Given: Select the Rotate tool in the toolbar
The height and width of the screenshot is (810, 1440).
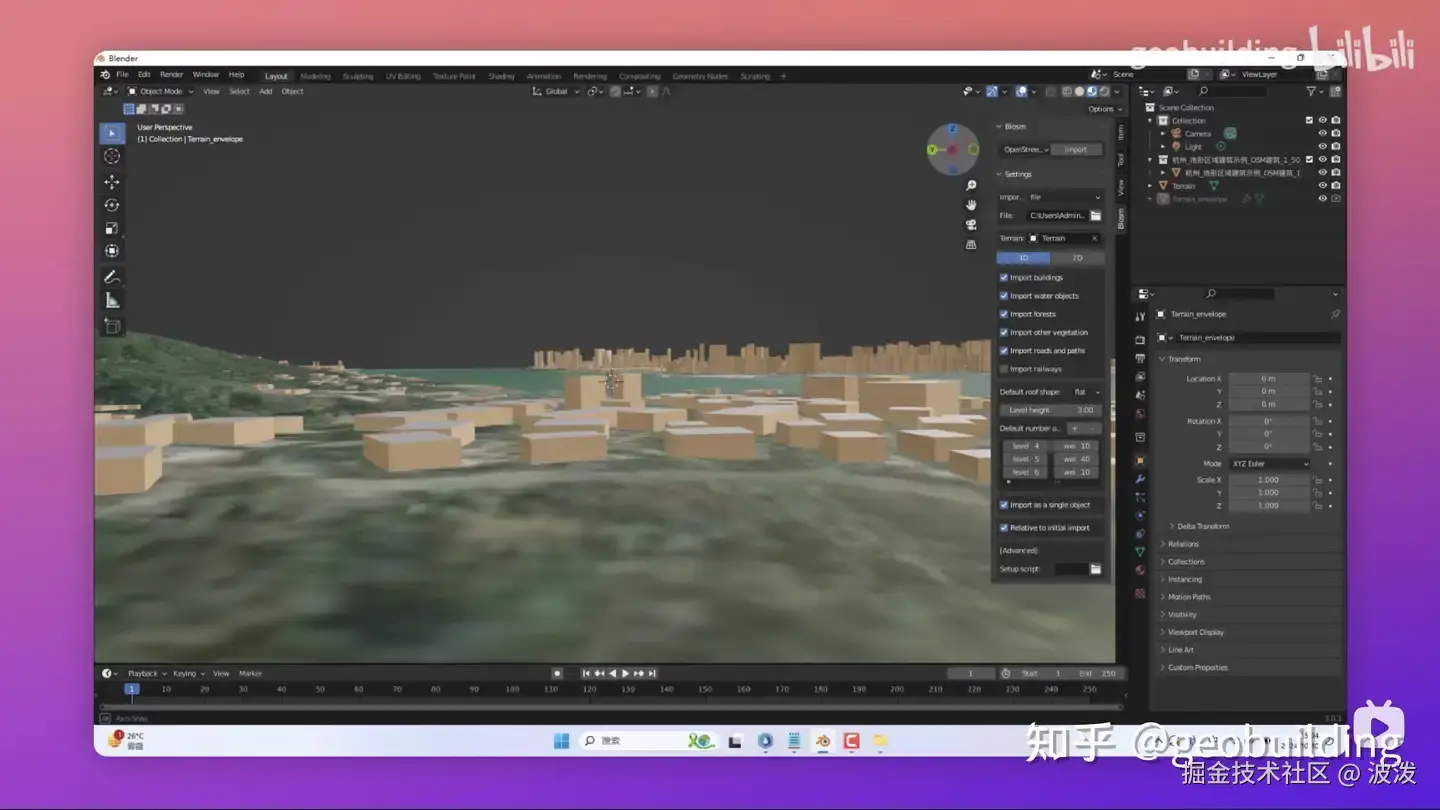Looking at the screenshot, I should pyautogui.click(x=112, y=205).
